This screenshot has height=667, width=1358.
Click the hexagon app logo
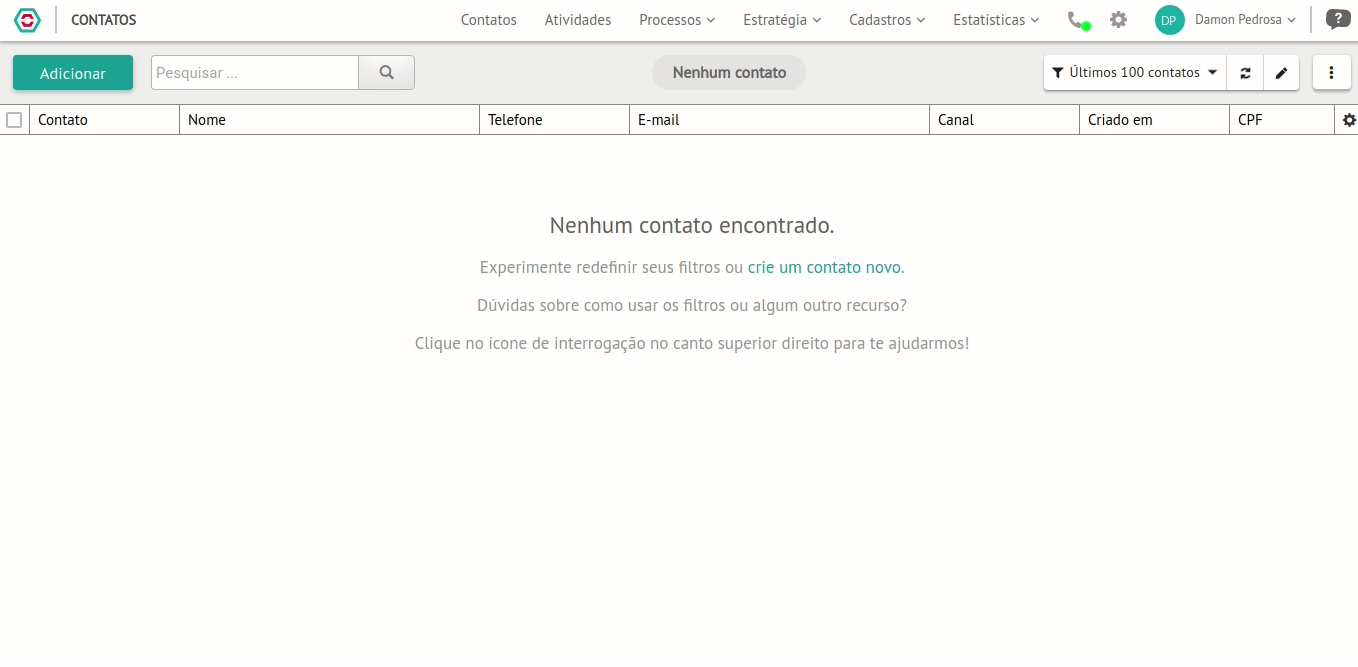27,20
